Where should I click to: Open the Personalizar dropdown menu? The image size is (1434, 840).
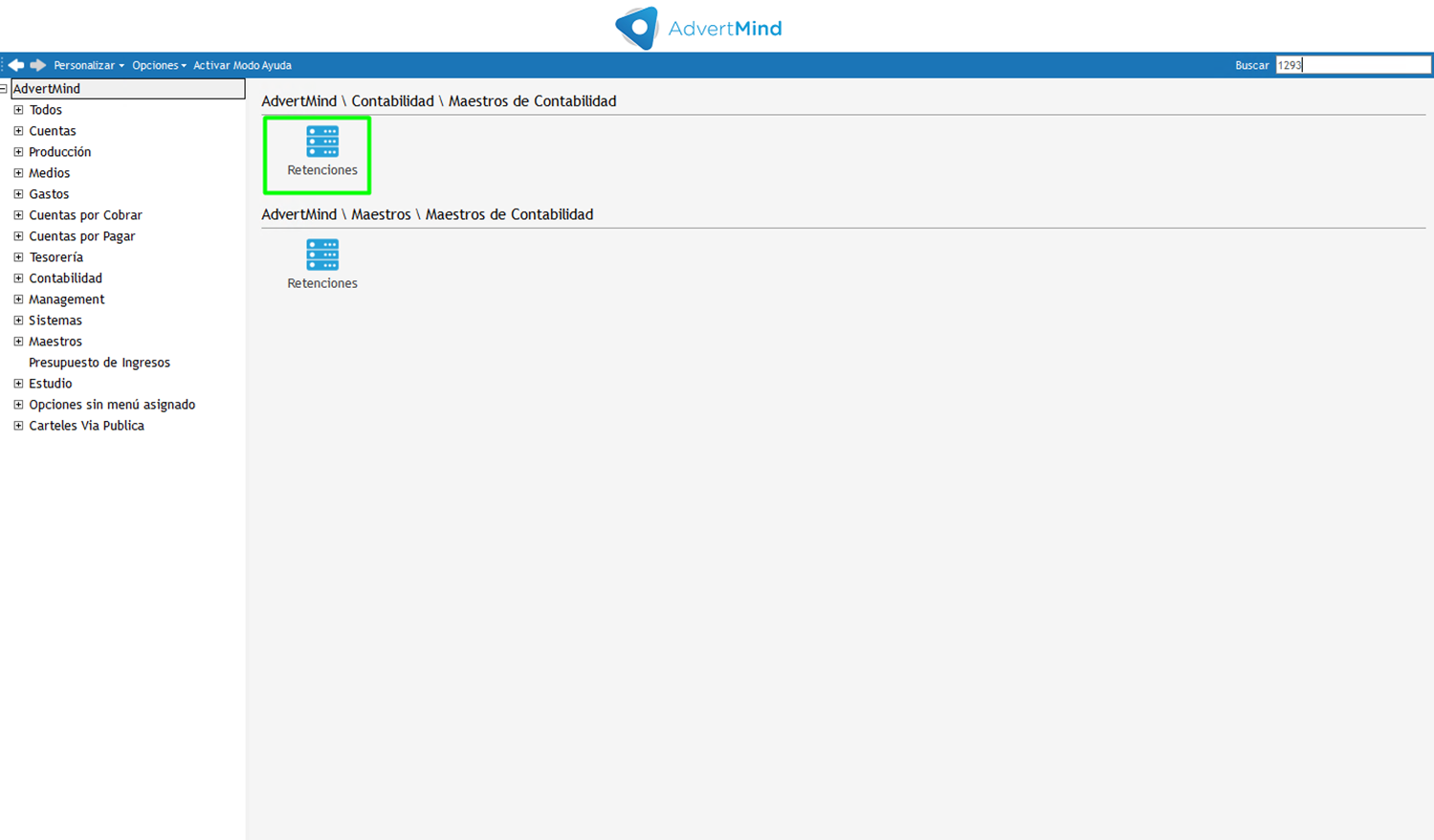coord(89,65)
